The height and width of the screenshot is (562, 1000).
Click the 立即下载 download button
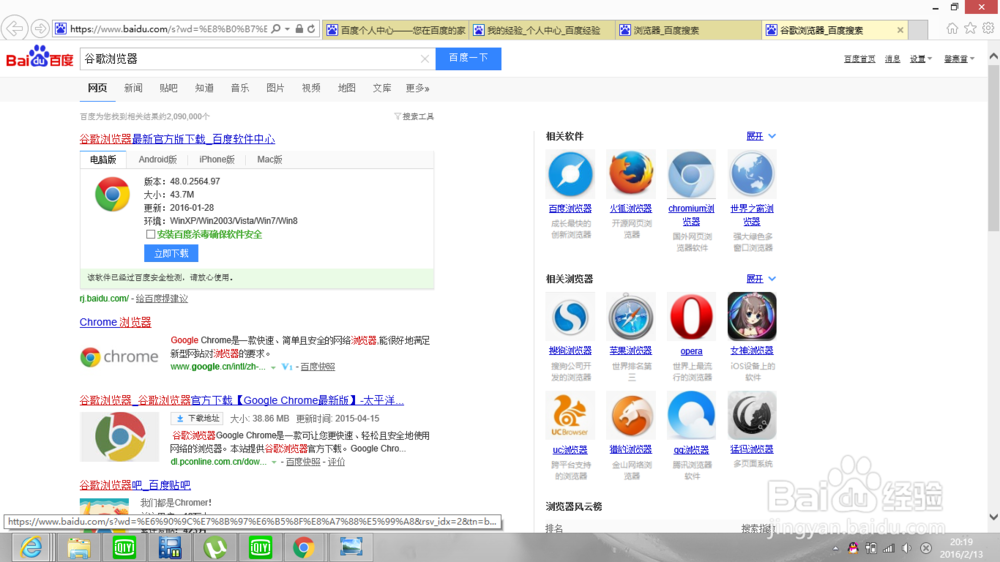[x=171, y=253]
